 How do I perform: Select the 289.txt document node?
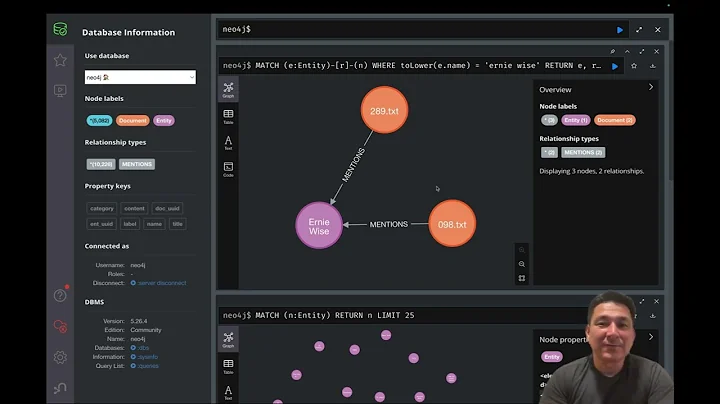(384, 110)
